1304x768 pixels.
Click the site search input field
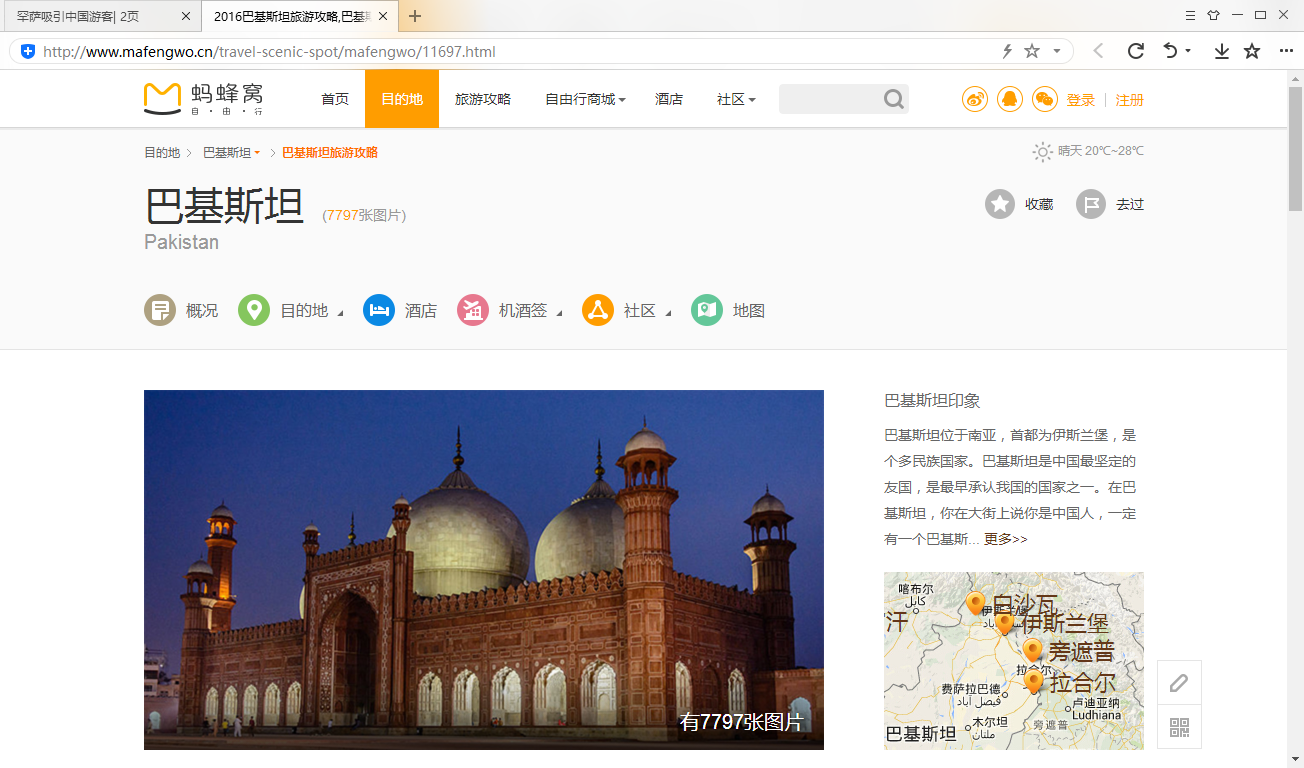830,99
